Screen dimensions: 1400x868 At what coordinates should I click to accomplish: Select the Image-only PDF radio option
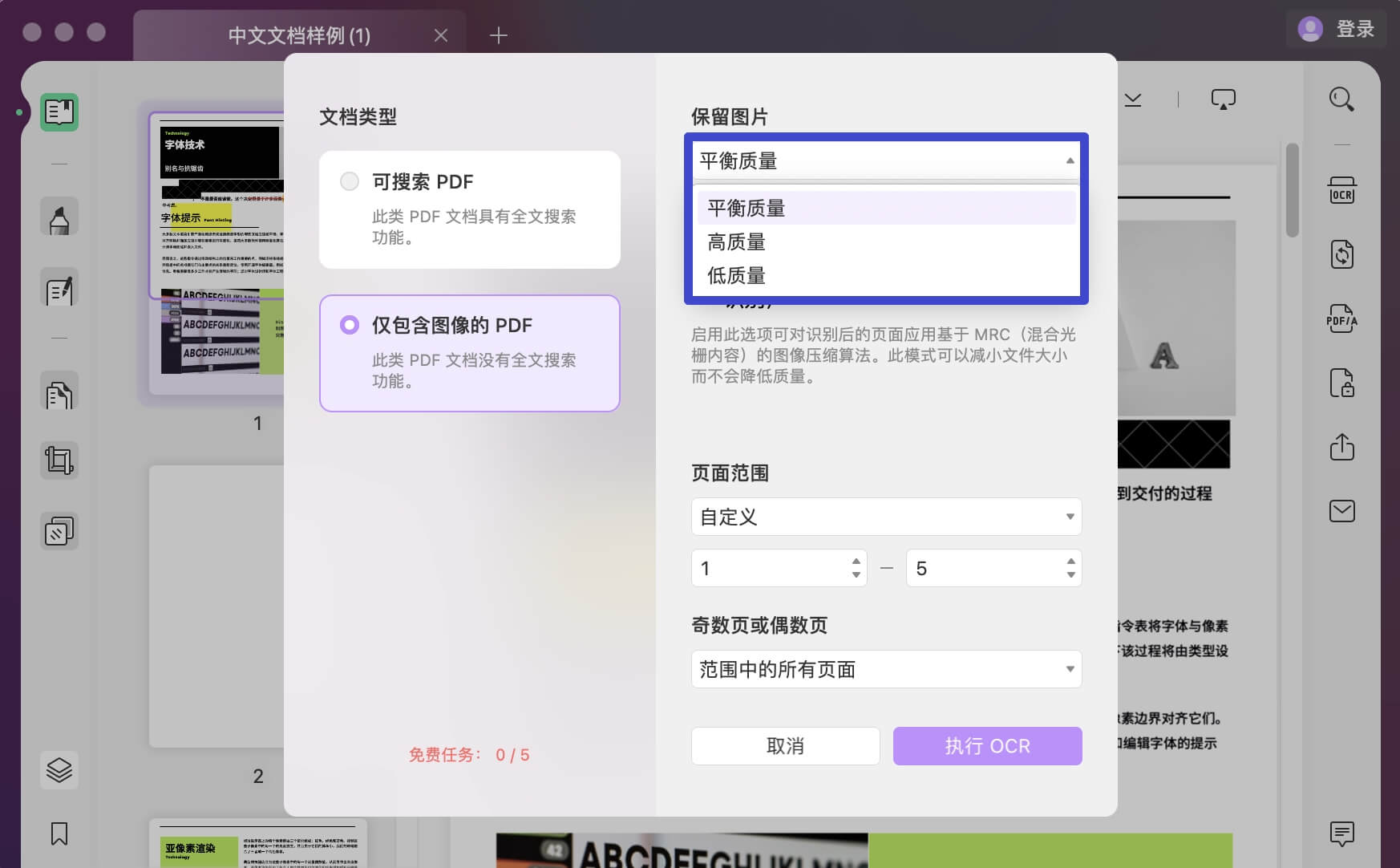pos(350,325)
